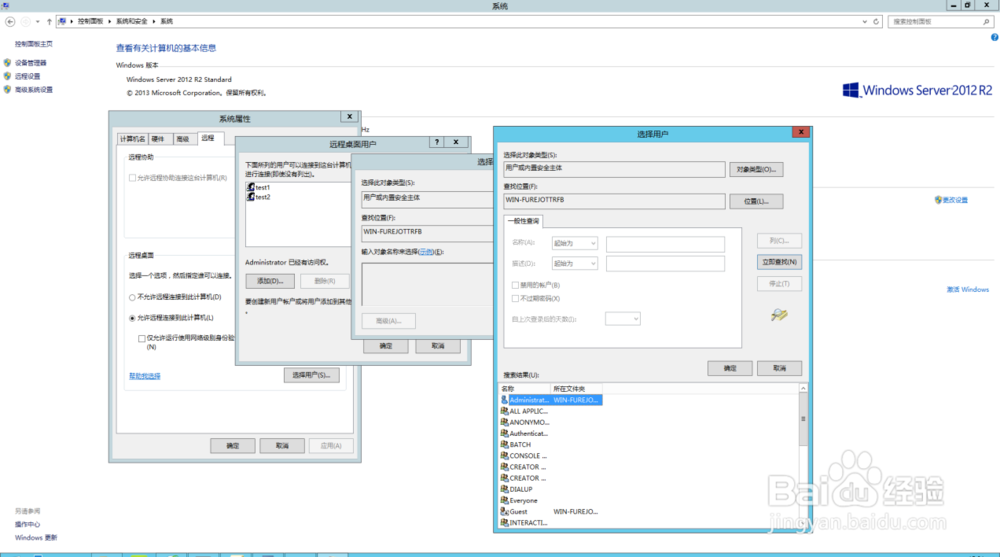Click the help question mark in 远程桌面用户

[437, 142]
